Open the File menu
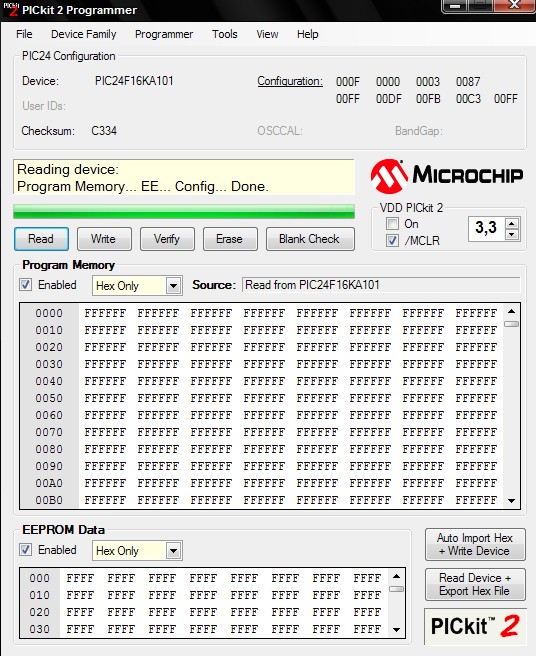This screenshot has height=656, width=536. (x=24, y=34)
